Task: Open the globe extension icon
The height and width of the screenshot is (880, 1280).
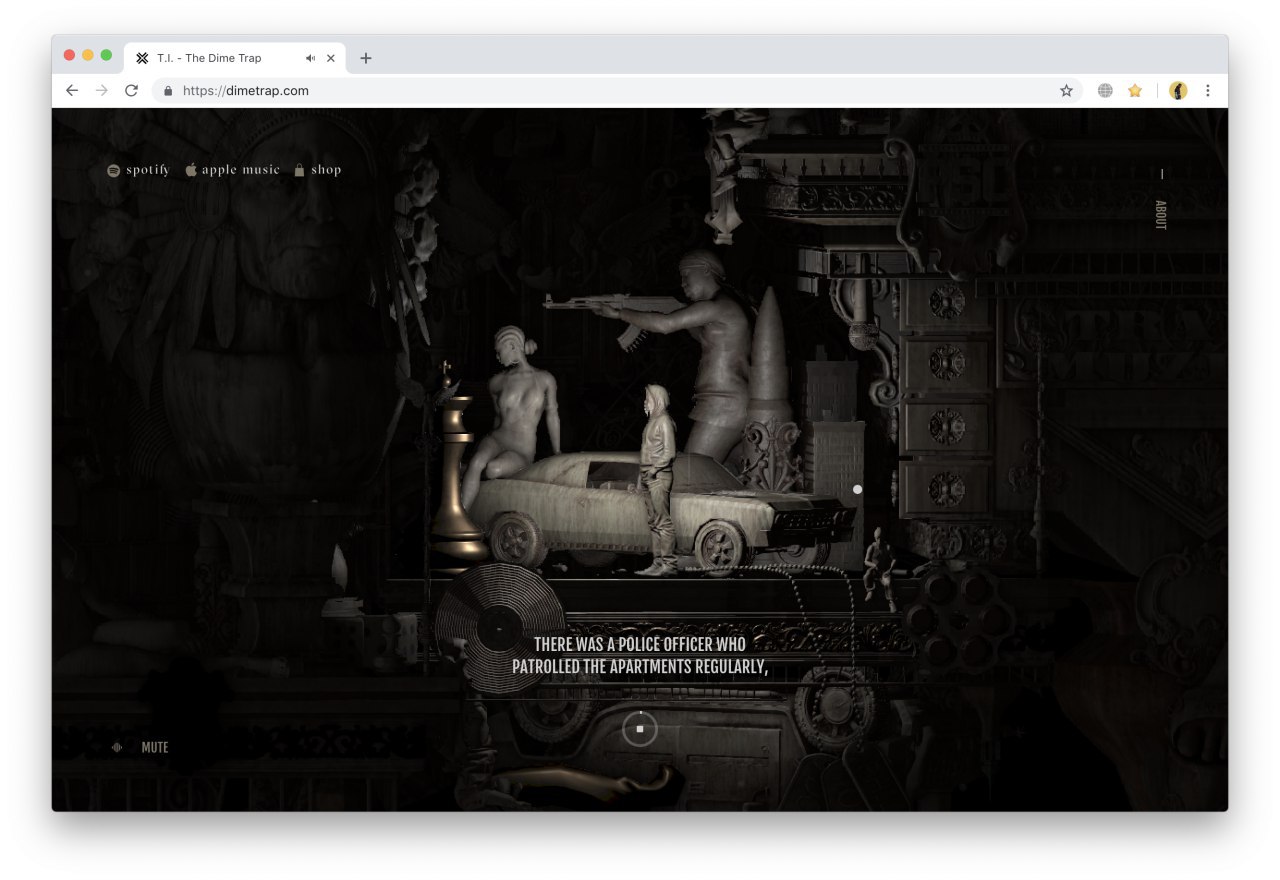Action: (x=1105, y=90)
